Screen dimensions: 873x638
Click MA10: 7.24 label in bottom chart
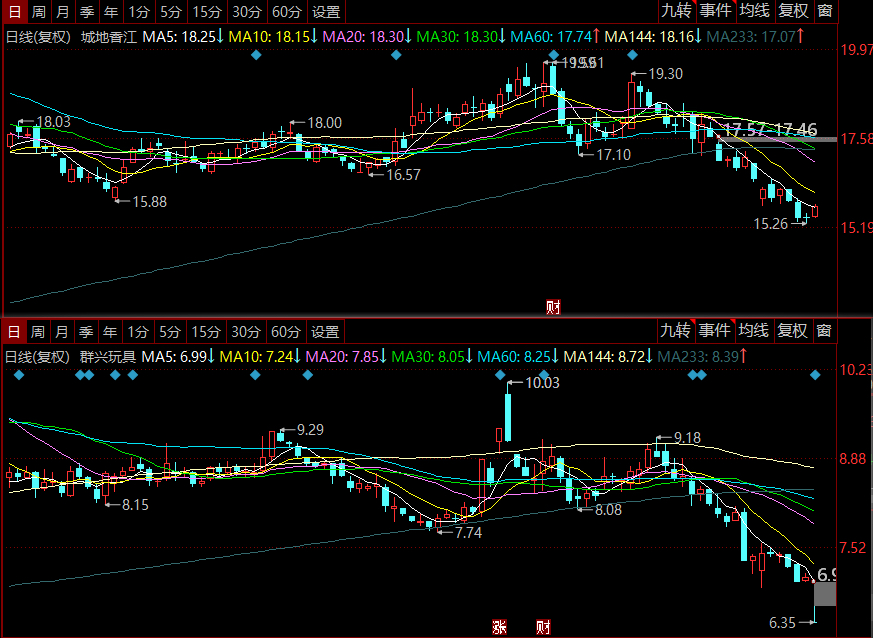[261, 357]
